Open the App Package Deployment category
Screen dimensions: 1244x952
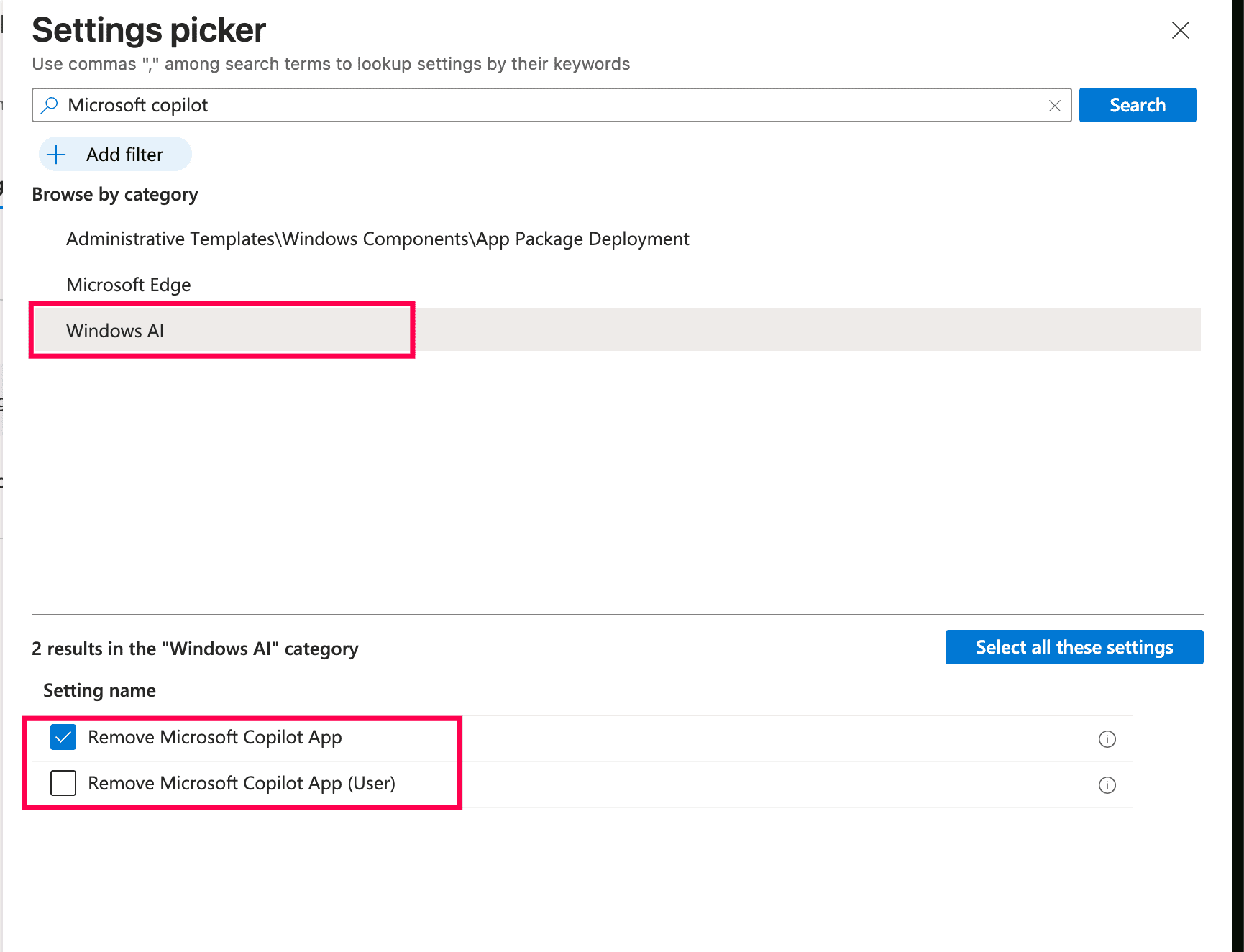pos(377,238)
